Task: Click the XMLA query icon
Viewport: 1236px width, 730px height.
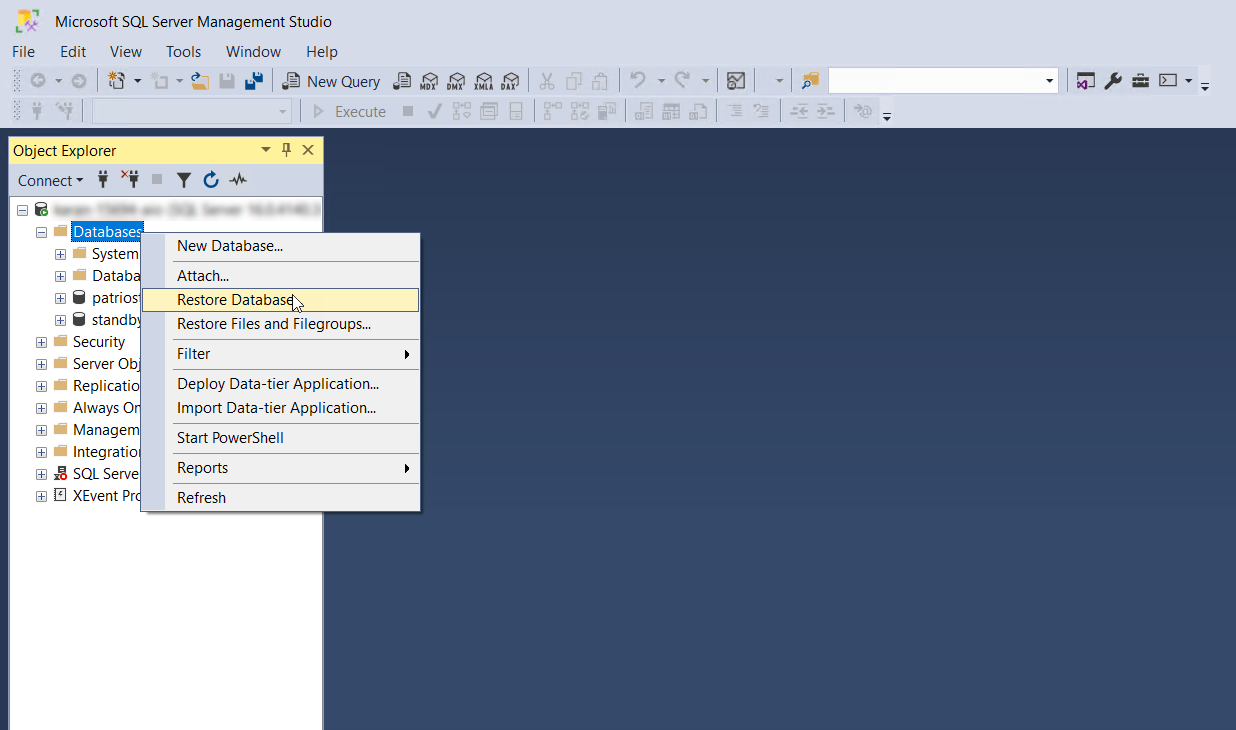Action: pyautogui.click(x=483, y=81)
